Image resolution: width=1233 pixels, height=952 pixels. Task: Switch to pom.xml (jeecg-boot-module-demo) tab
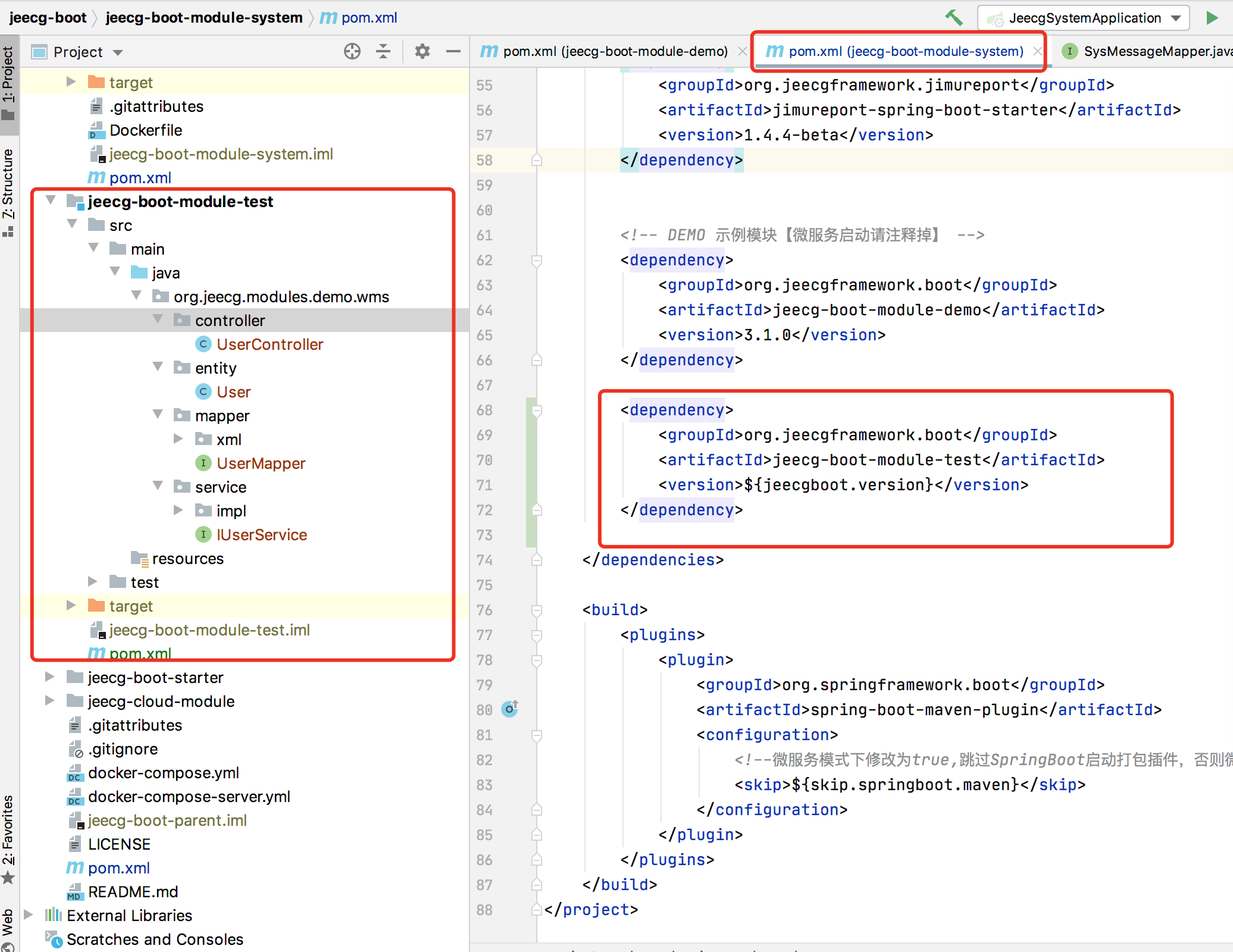[x=615, y=52]
